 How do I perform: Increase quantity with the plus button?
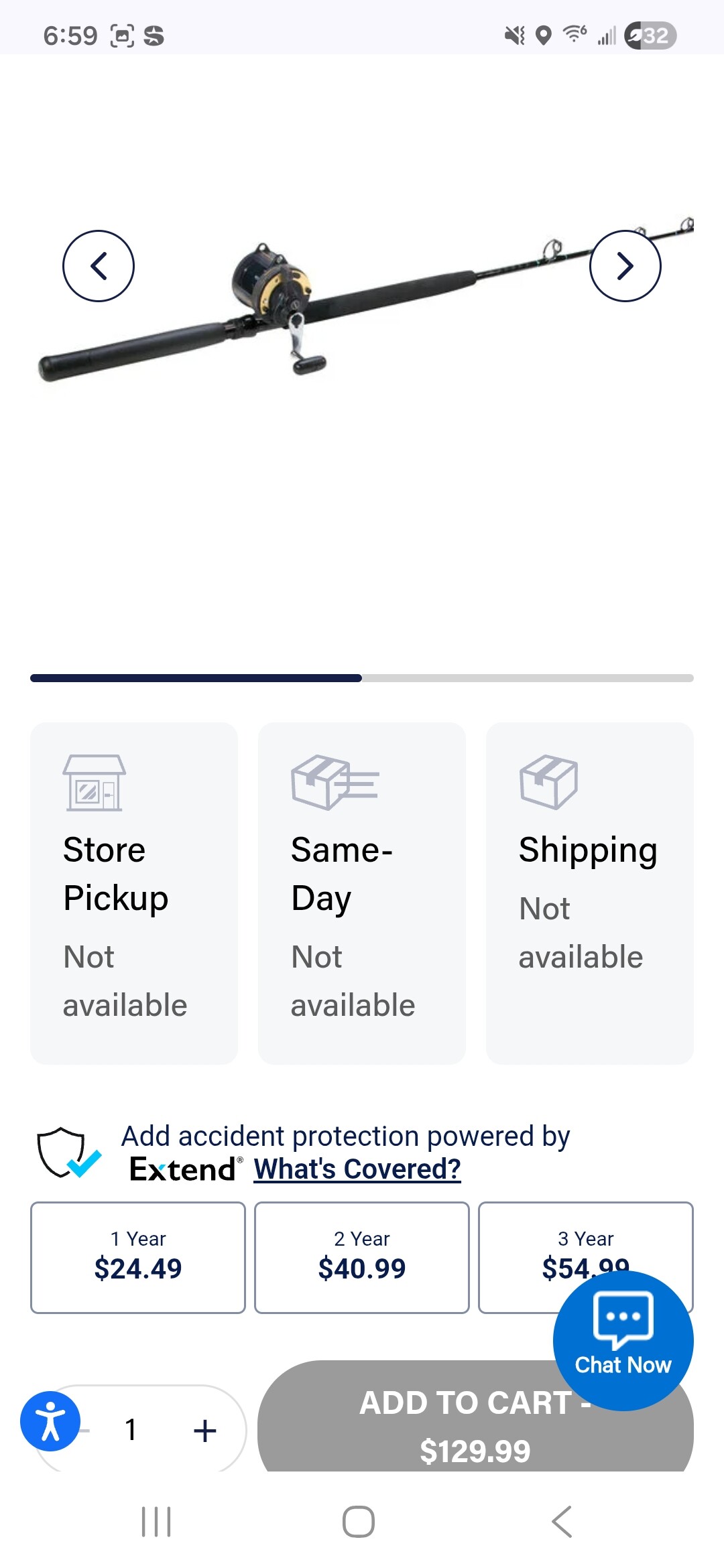[205, 1430]
